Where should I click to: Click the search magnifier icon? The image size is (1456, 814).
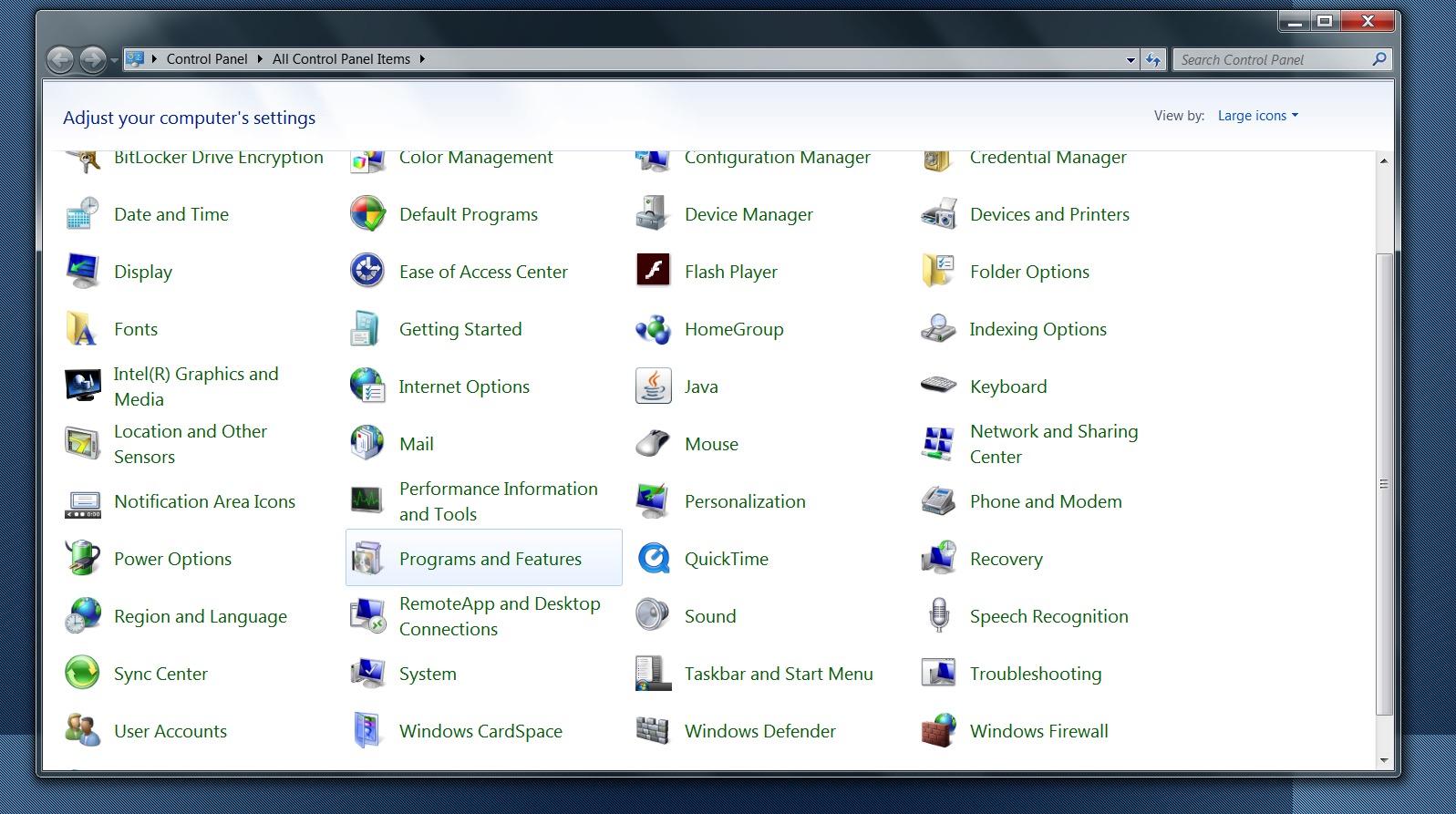(1379, 59)
